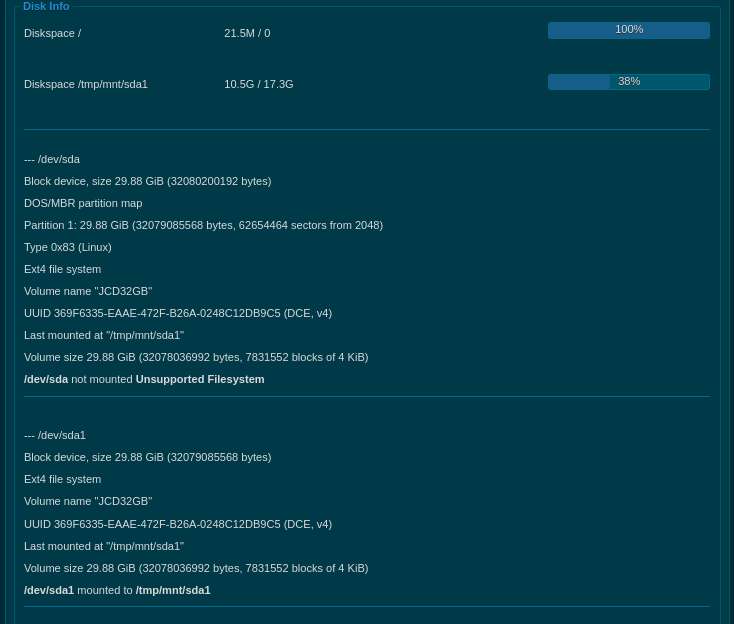This screenshot has width=734, height=624.
Task: Select the "Diskspace /" label
Action: click(x=52, y=33)
